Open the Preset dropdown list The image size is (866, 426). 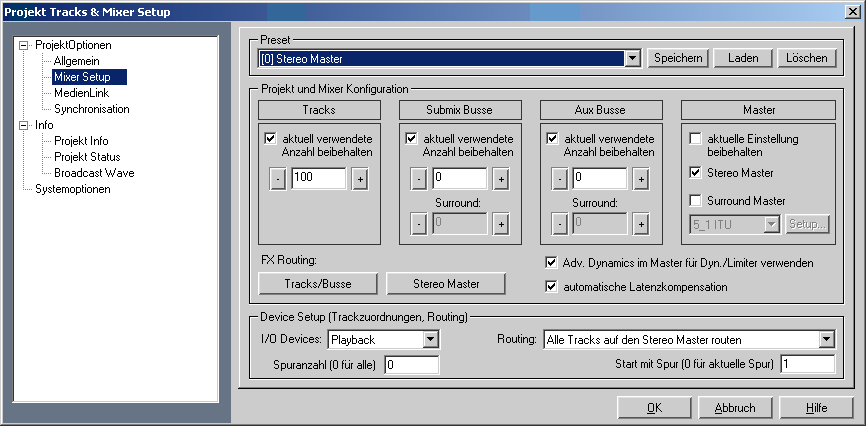pos(631,59)
